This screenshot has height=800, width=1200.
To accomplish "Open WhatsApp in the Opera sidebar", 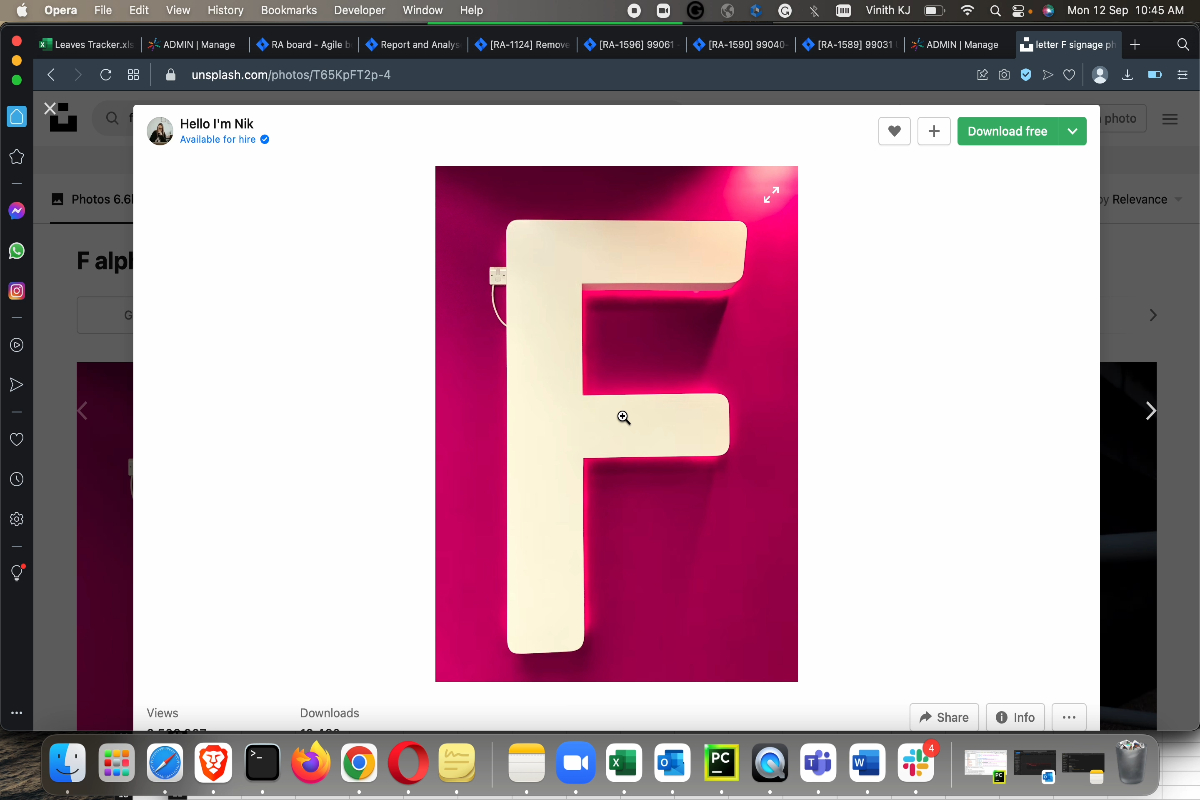I will [16, 251].
